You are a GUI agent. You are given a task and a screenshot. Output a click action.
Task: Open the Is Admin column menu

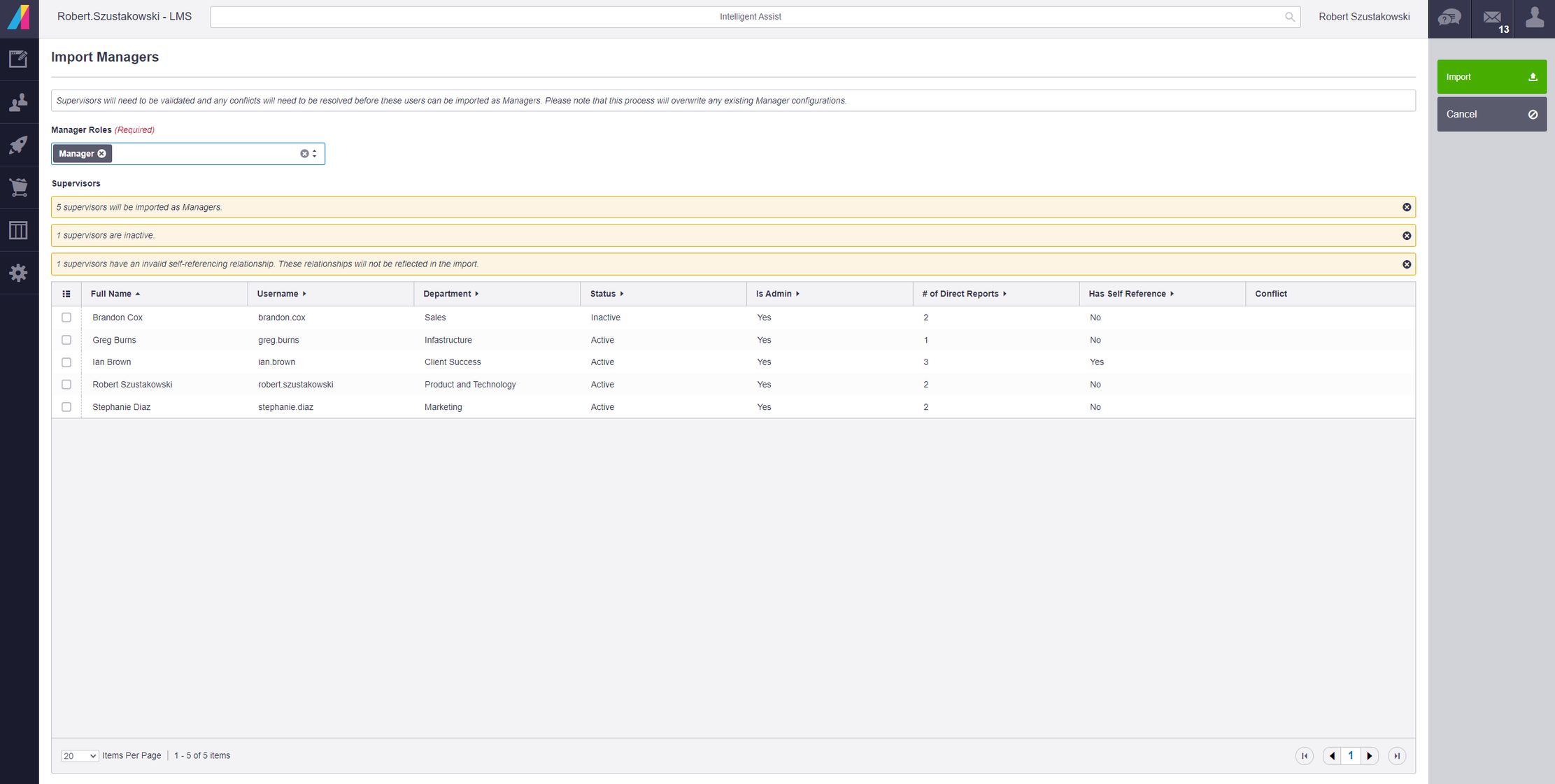tap(797, 294)
